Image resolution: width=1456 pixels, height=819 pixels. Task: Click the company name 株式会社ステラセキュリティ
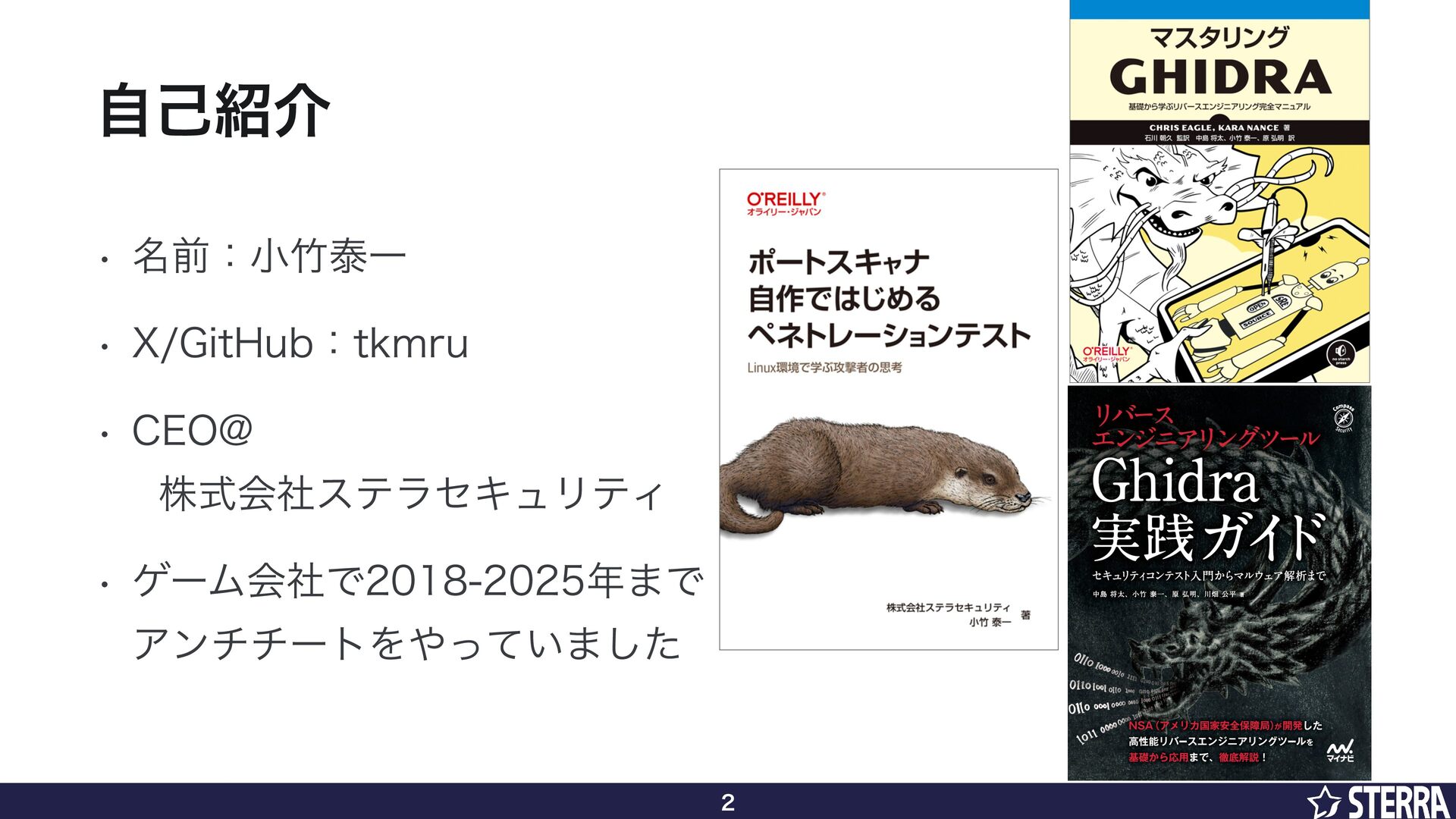click(412, 494)
